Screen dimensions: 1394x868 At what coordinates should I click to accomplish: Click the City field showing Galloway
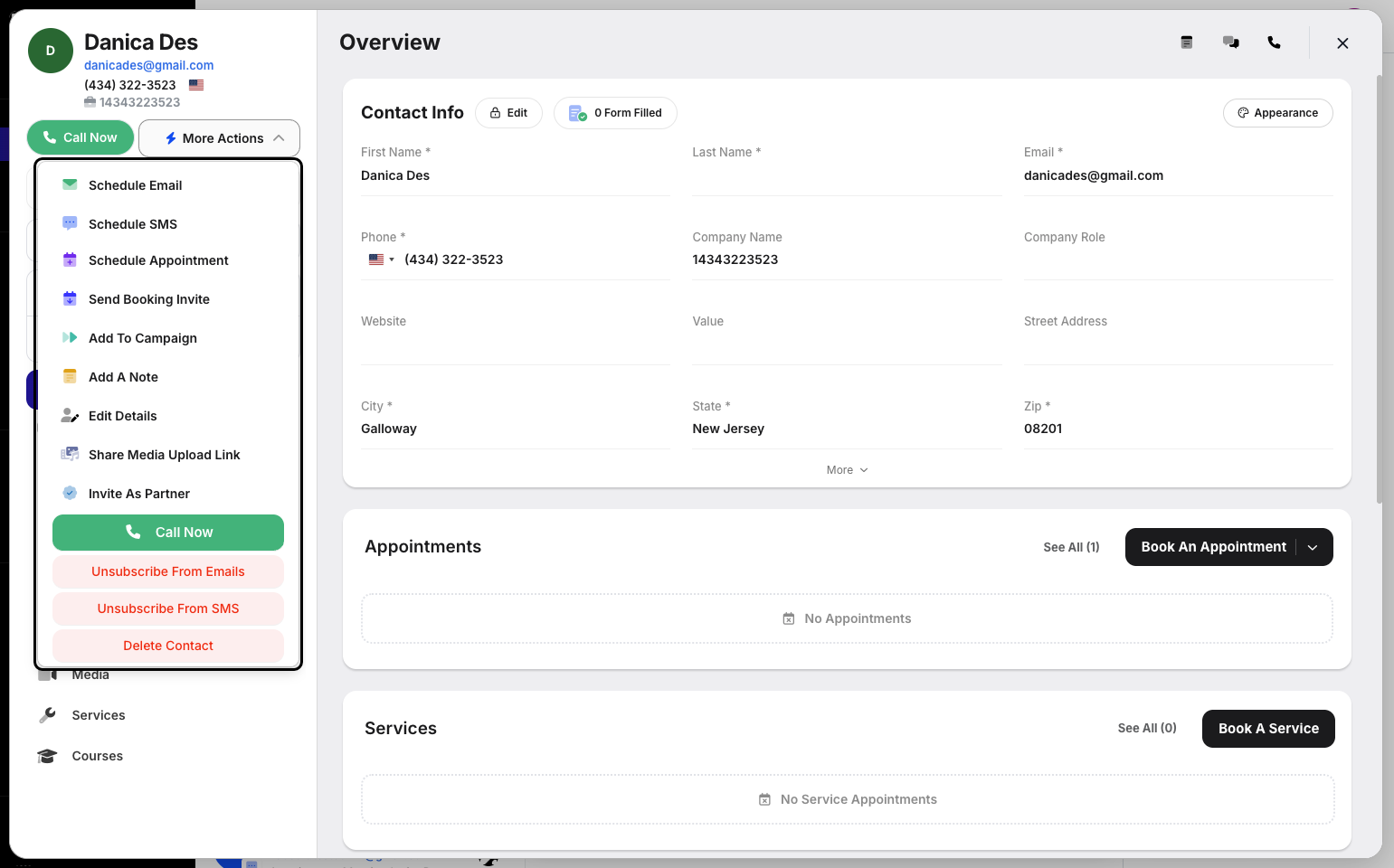pyautogui.click(x=516, y=429)
